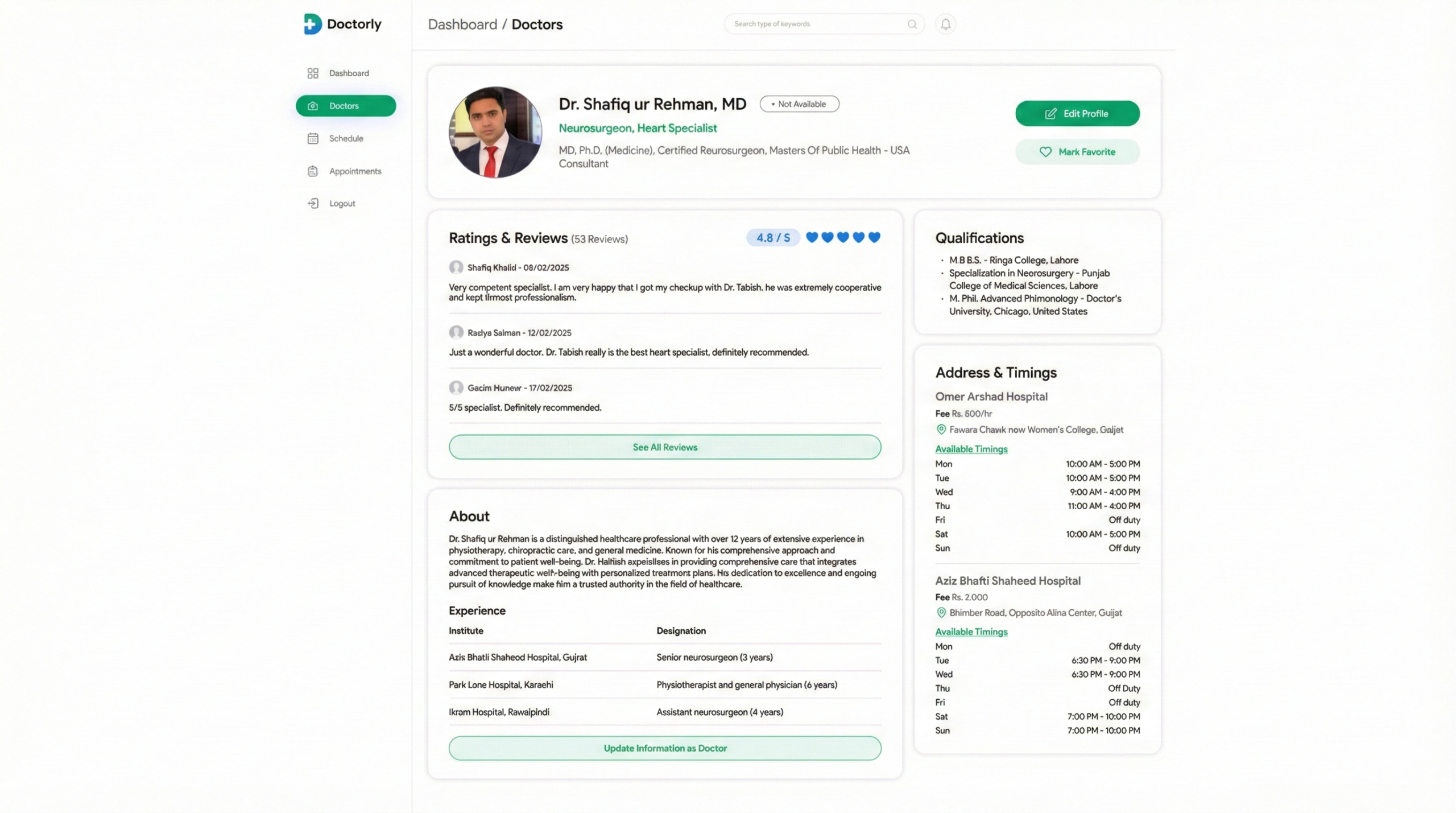Click the Logout arrow icon
This screenshot has height=813, width=1456.
tap(313, 203)
